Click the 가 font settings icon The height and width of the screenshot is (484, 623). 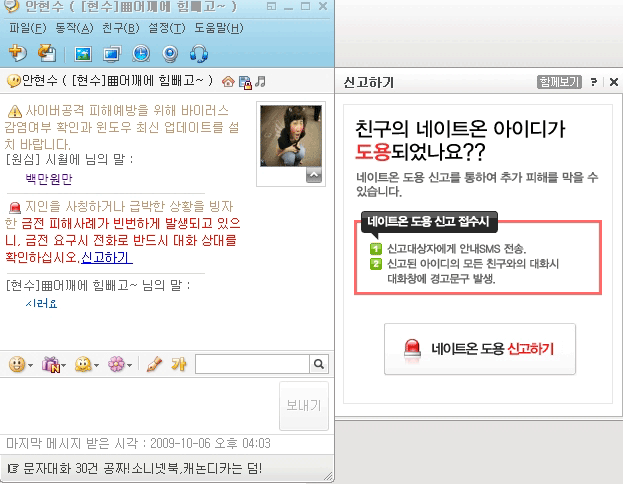click(179, 364)
